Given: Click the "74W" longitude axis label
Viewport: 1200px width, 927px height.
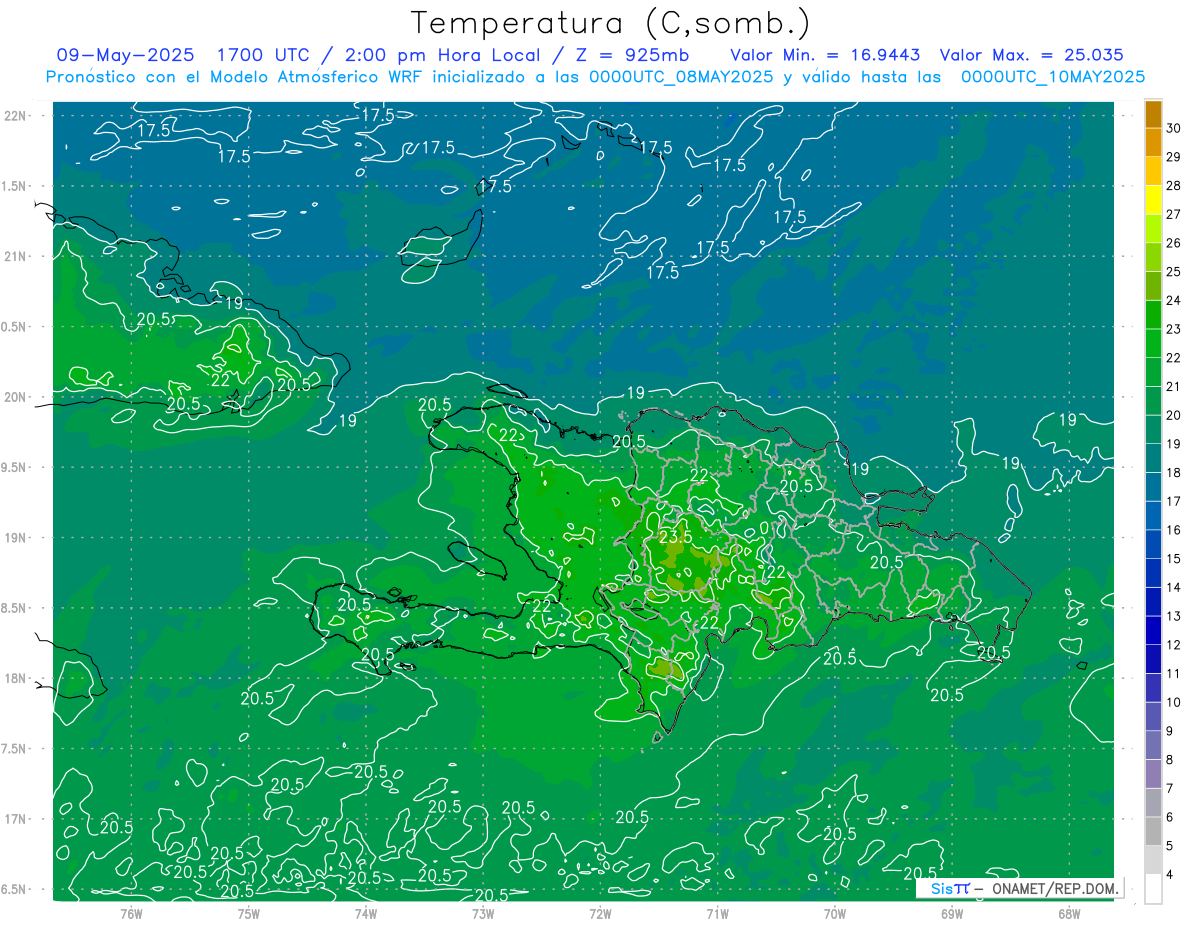Looking at the screenshot, I should 366,913.
